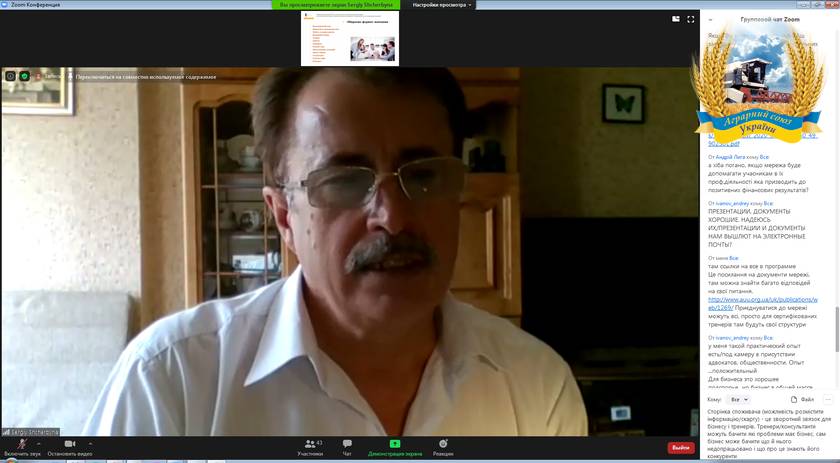This screenshot has width=840, height=463.
Task: Collapse the group chat panel chevron
Action: (x=710, y=20)
